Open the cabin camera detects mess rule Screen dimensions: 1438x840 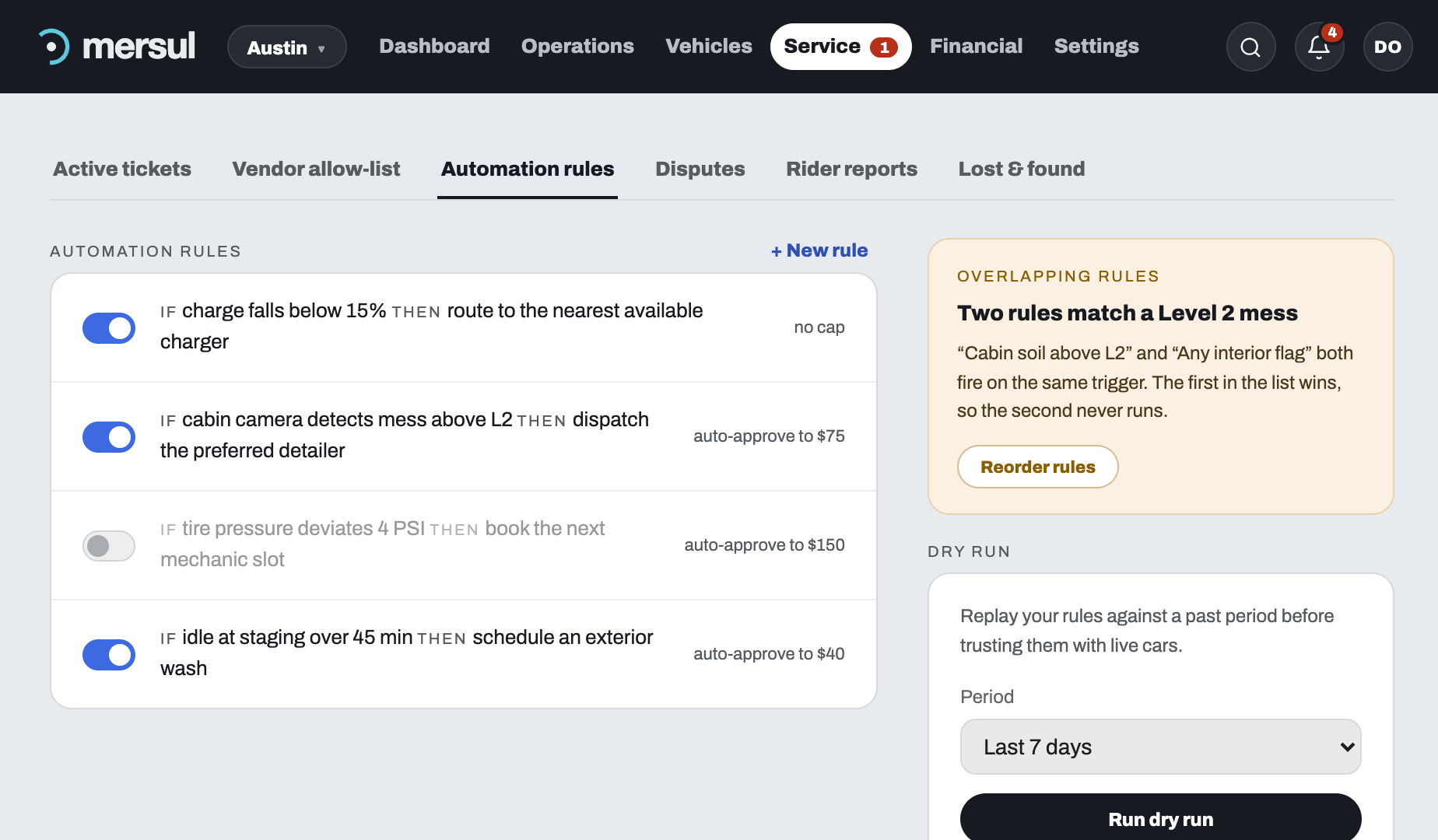464,436
